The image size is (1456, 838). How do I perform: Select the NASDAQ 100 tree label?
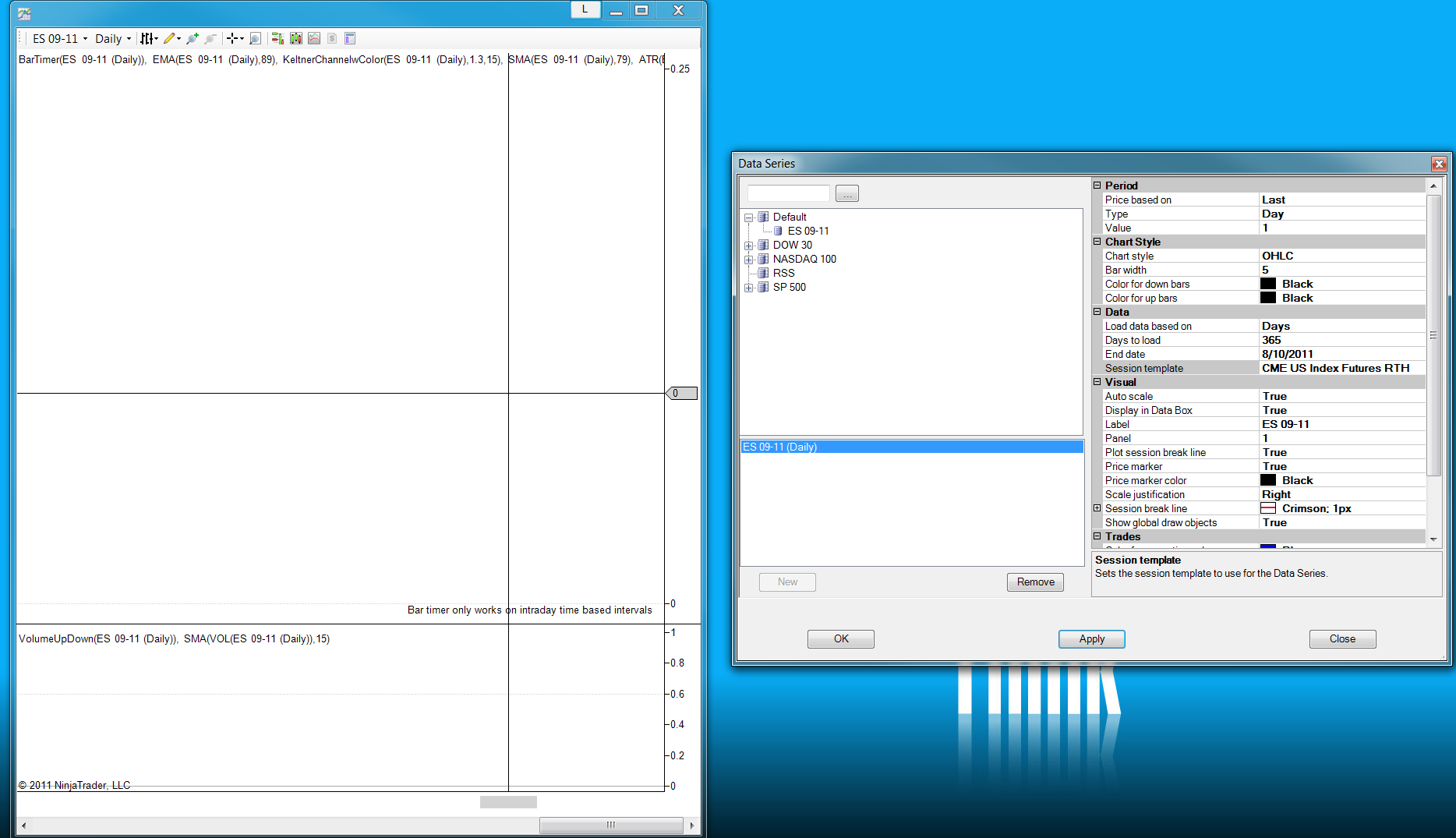coord(804,259)
